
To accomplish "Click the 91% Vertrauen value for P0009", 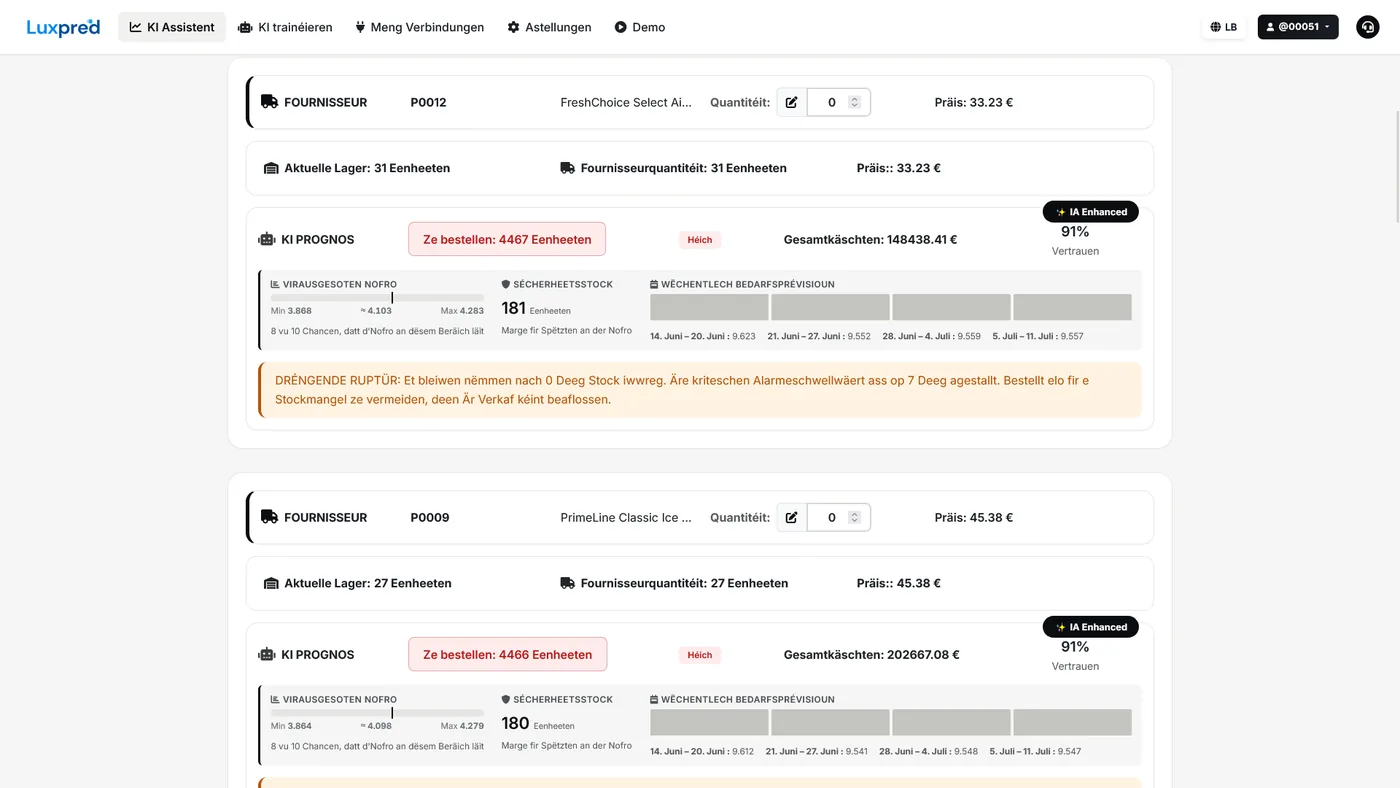I will 1075,647.
